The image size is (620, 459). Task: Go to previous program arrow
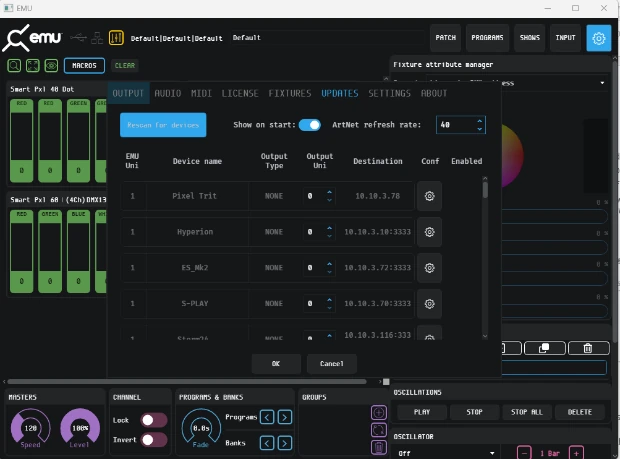pos(267,417)
